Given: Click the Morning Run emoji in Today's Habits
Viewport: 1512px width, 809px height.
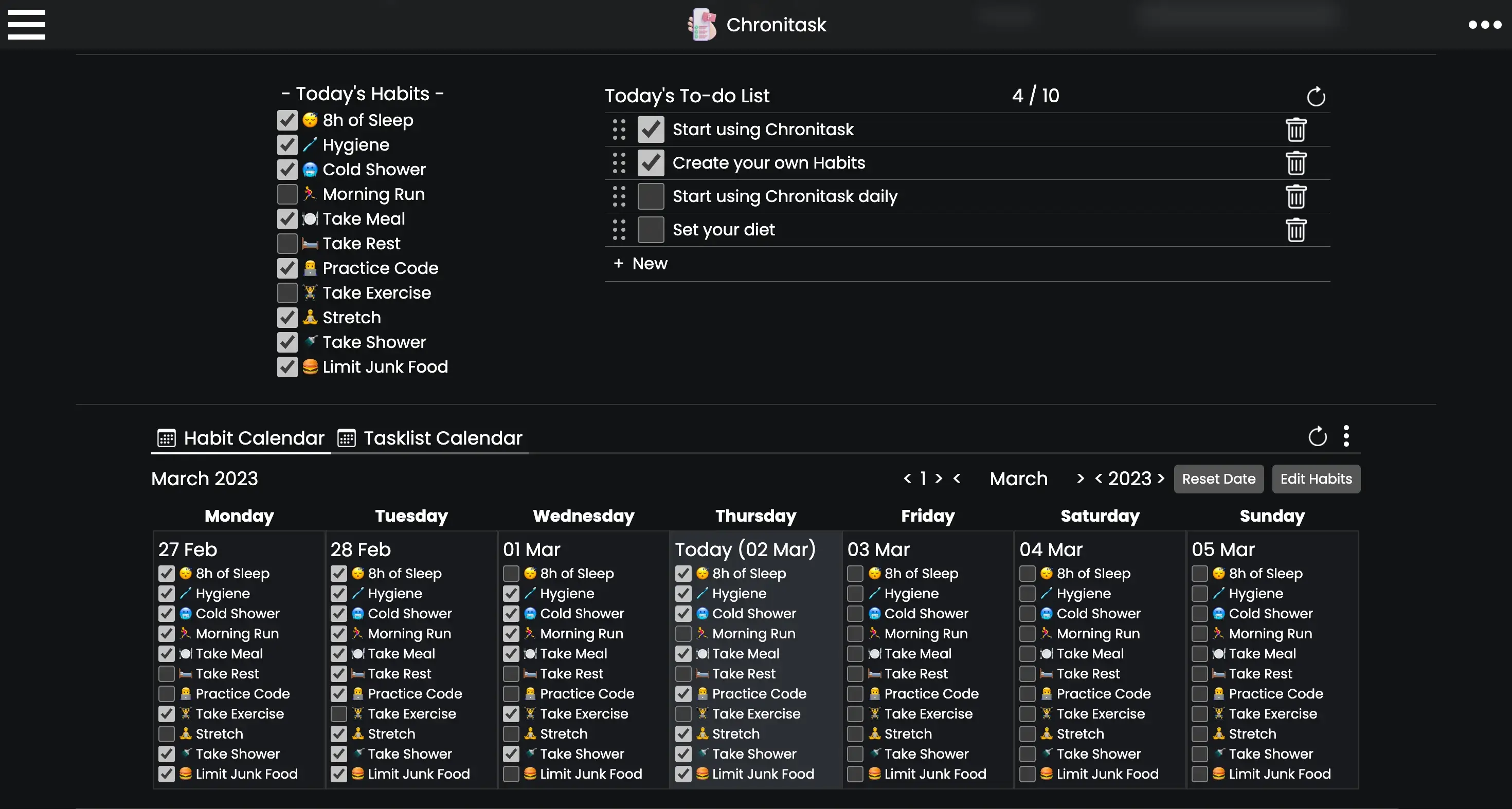Looking at the screenshot, I should click(310, 194).
